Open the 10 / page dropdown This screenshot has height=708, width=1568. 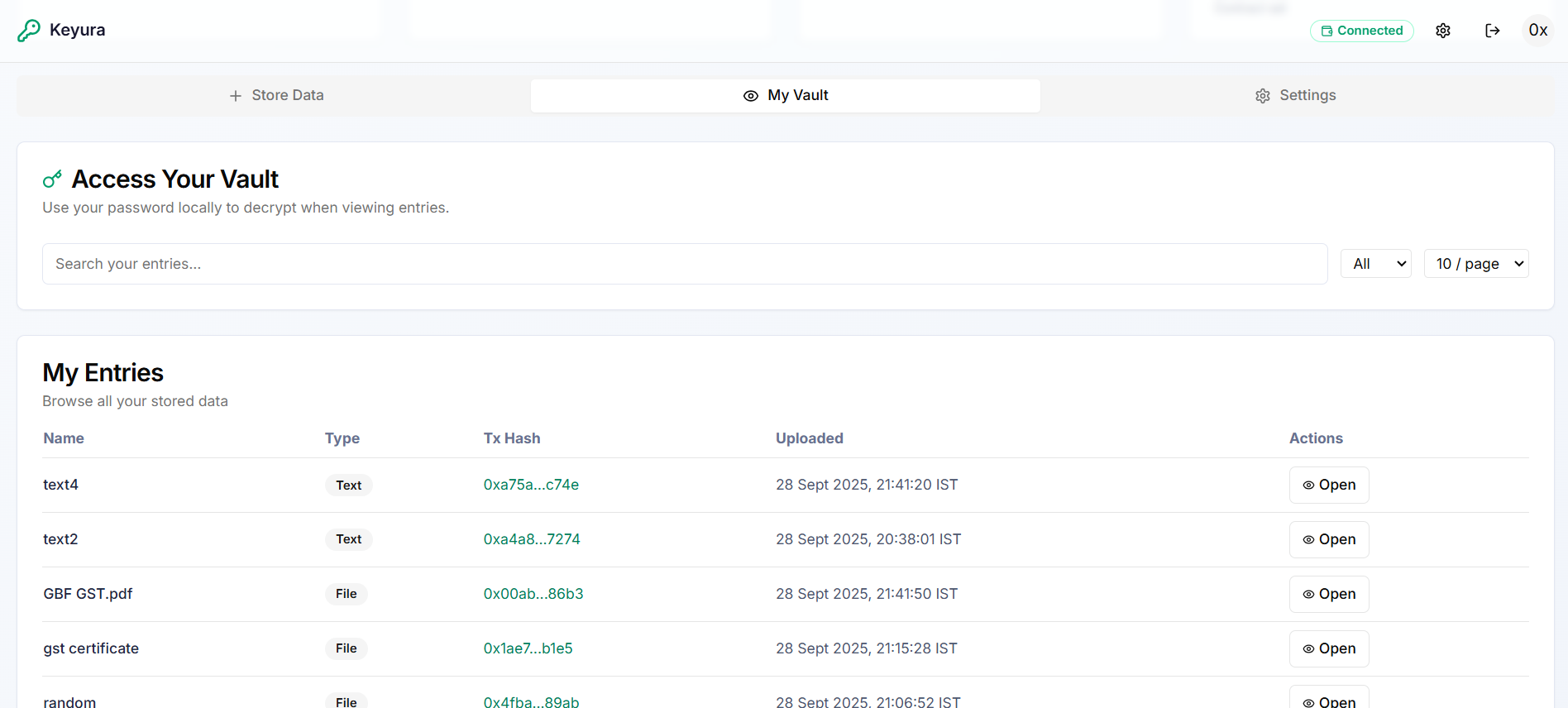click(x=1476, y=264)
